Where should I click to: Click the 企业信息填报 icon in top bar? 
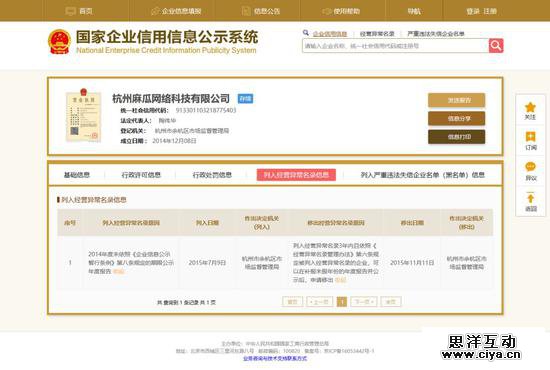pos(155,11)
